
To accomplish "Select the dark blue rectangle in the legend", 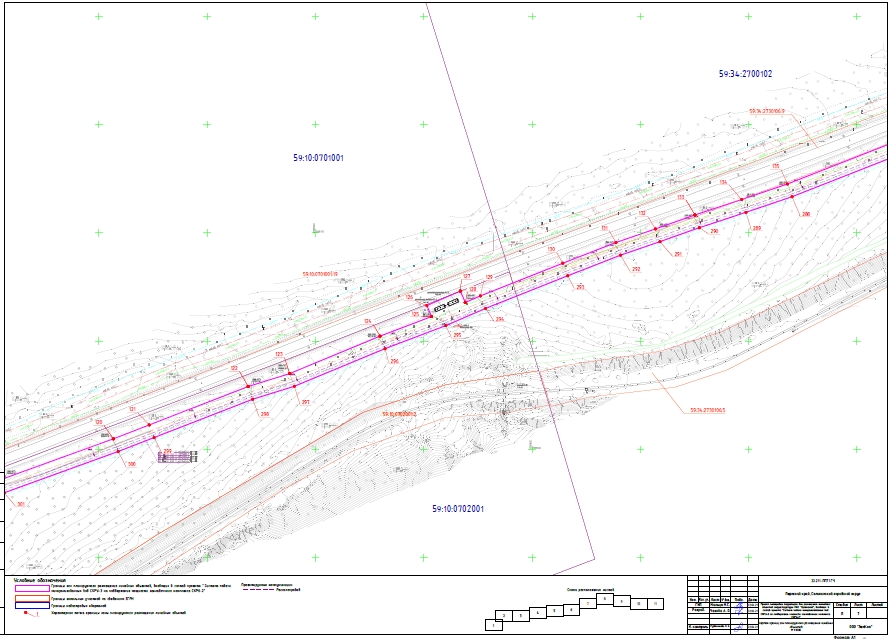I will [32, 606].
